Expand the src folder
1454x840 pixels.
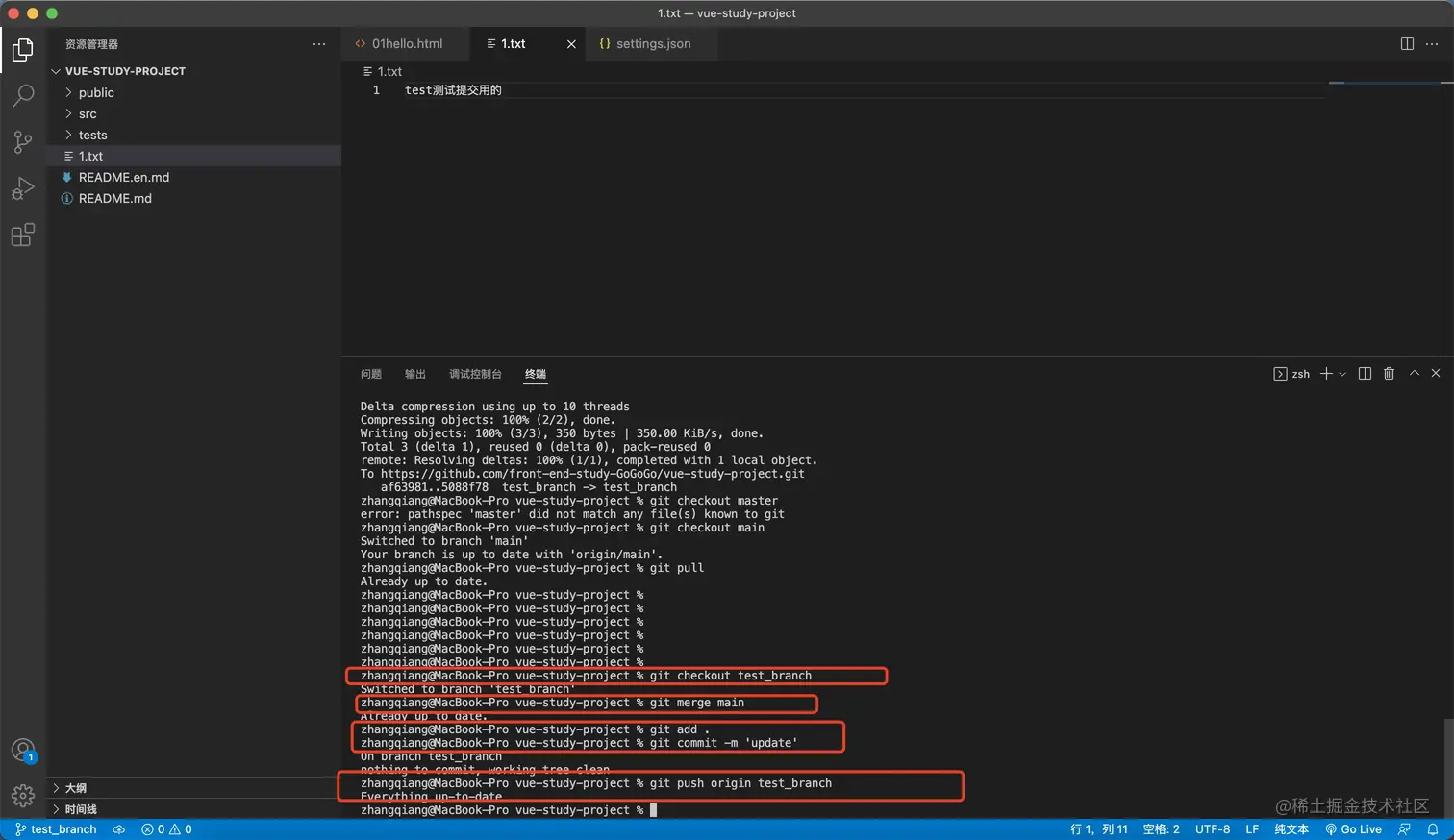click(194, 113)
